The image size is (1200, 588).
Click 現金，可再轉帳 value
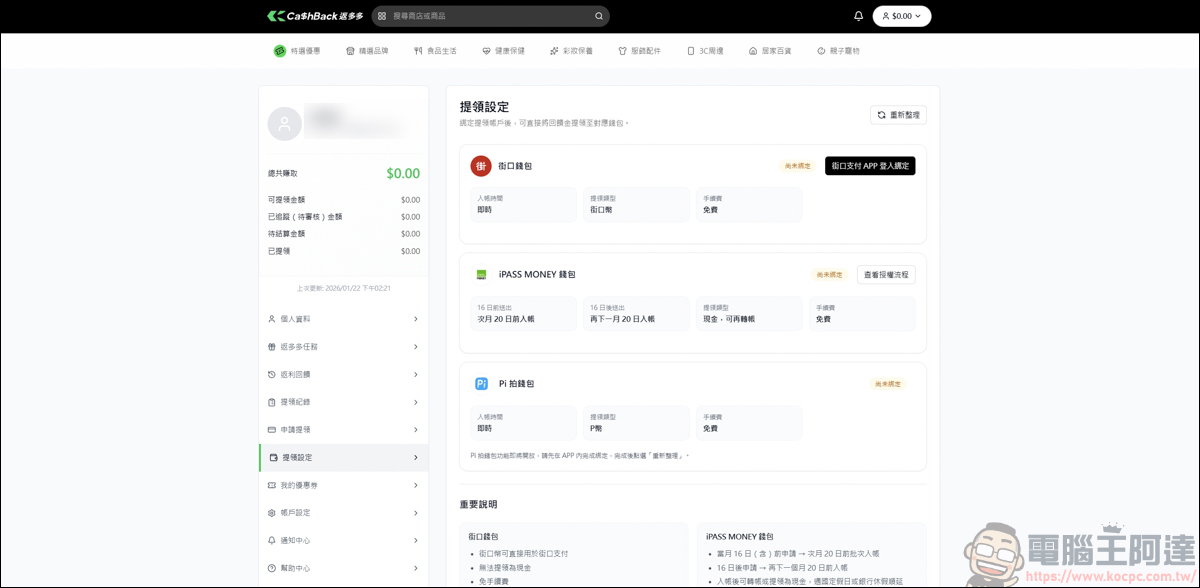(729, 319)
